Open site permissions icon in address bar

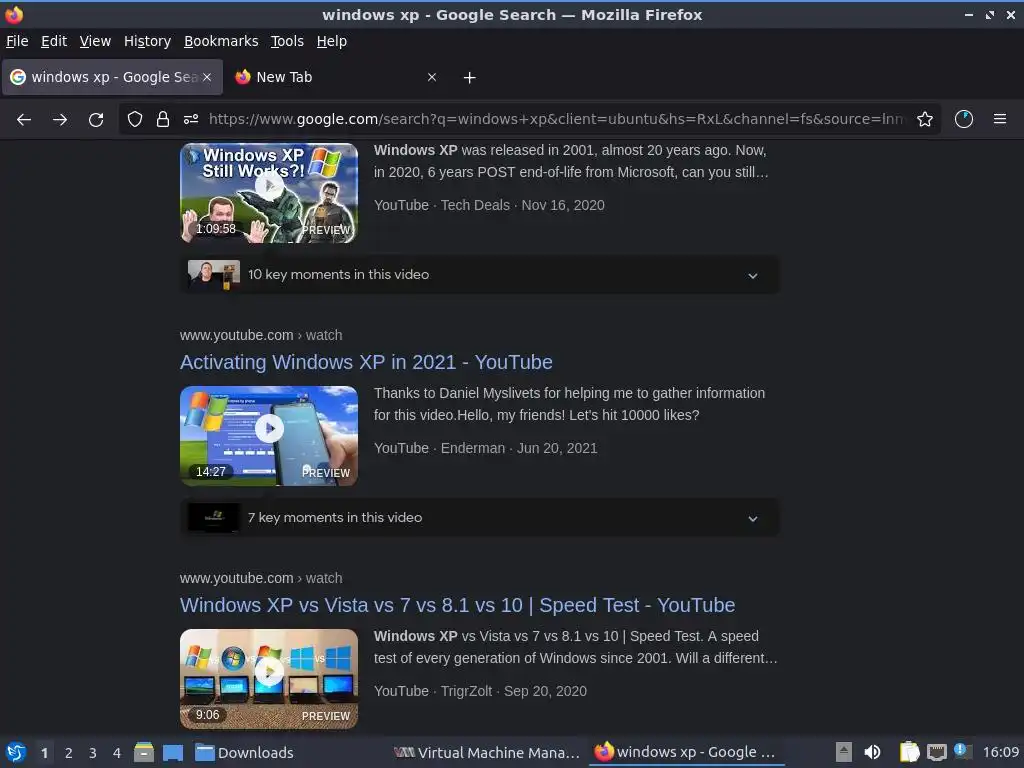point(191,119)
